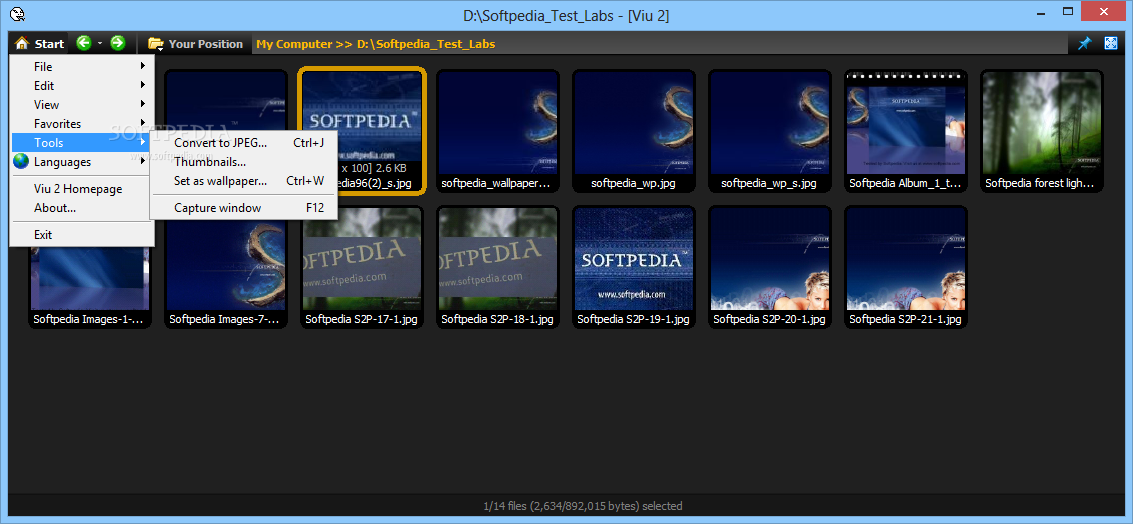
Task: Choose Convert to JPEG...
Action: click(x=244, y=142)
